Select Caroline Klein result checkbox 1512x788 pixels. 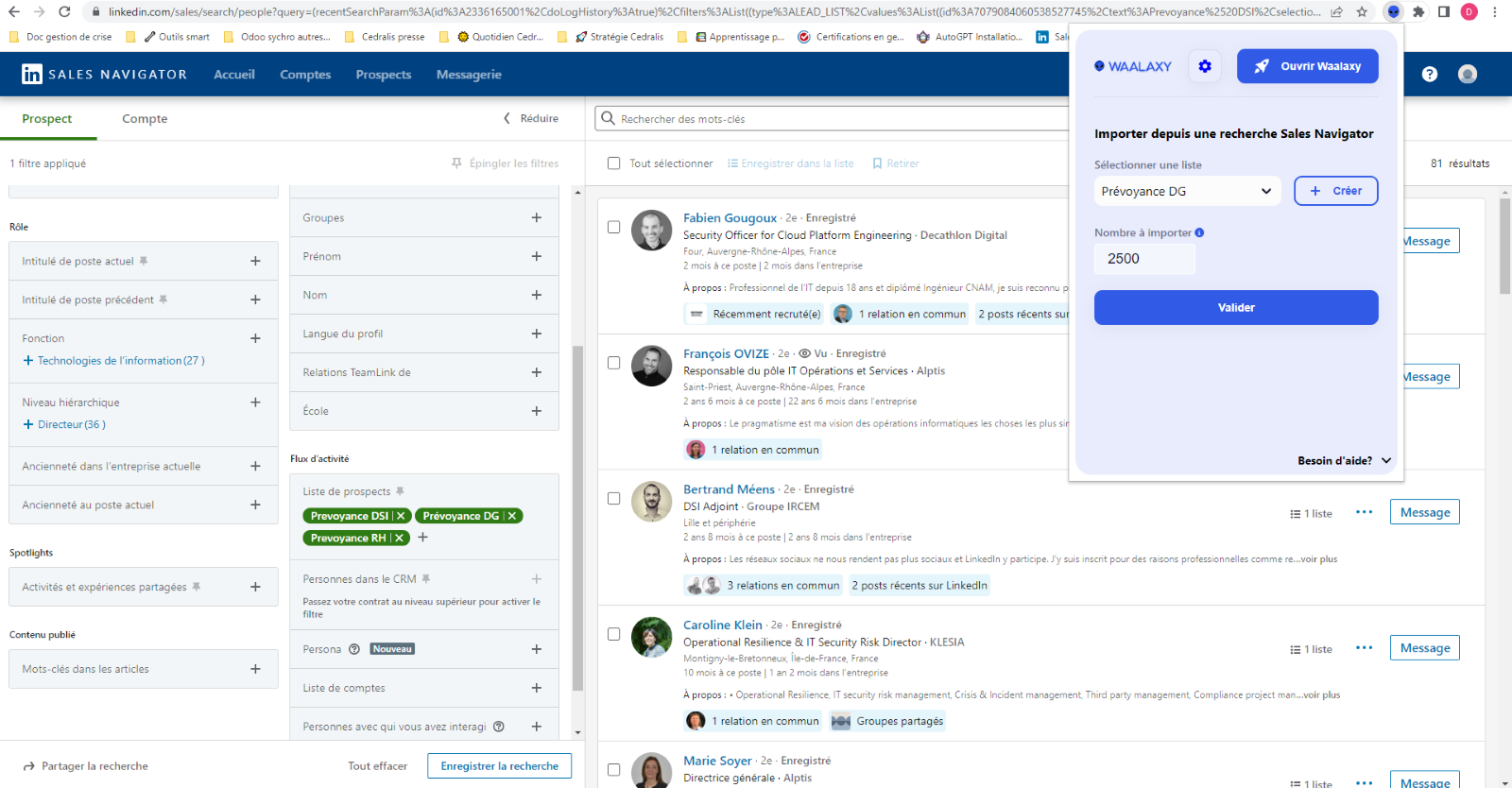[x=613, y=634]
